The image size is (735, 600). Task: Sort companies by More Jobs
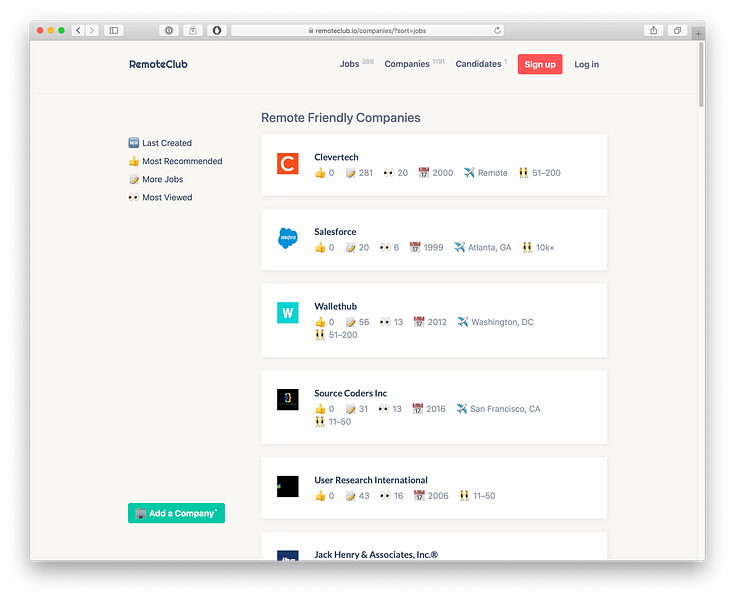click(x=156, y=179)
